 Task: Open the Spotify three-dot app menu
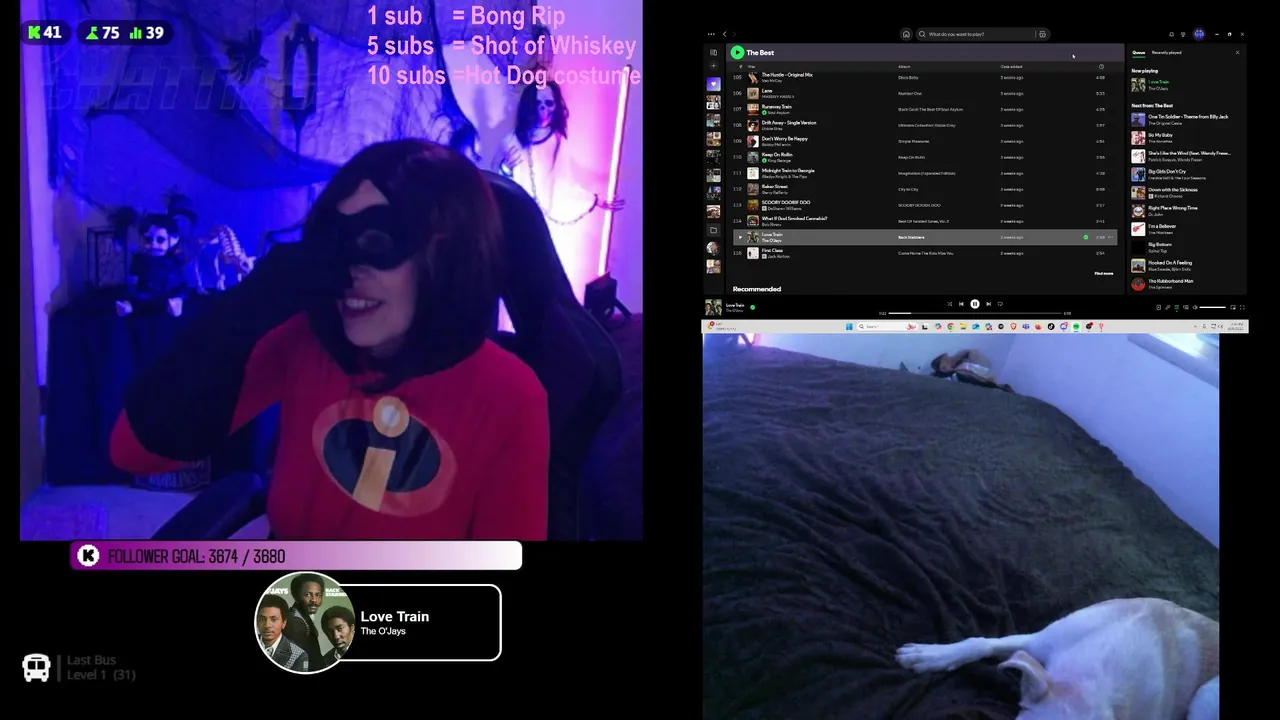[x=711, y=34]
